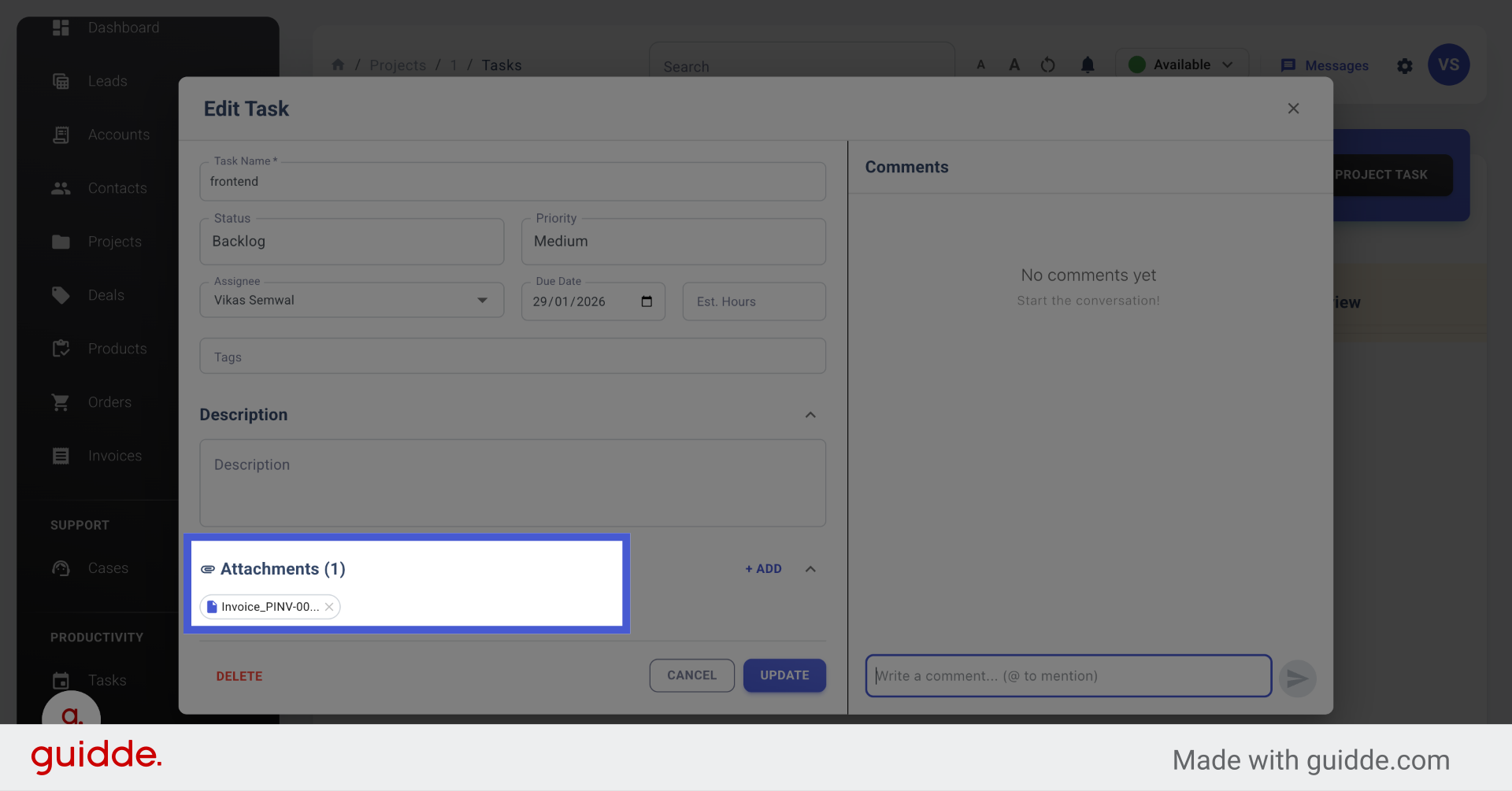
Task: Open the Priority Medium dropdown
Action: pos(673,242)
